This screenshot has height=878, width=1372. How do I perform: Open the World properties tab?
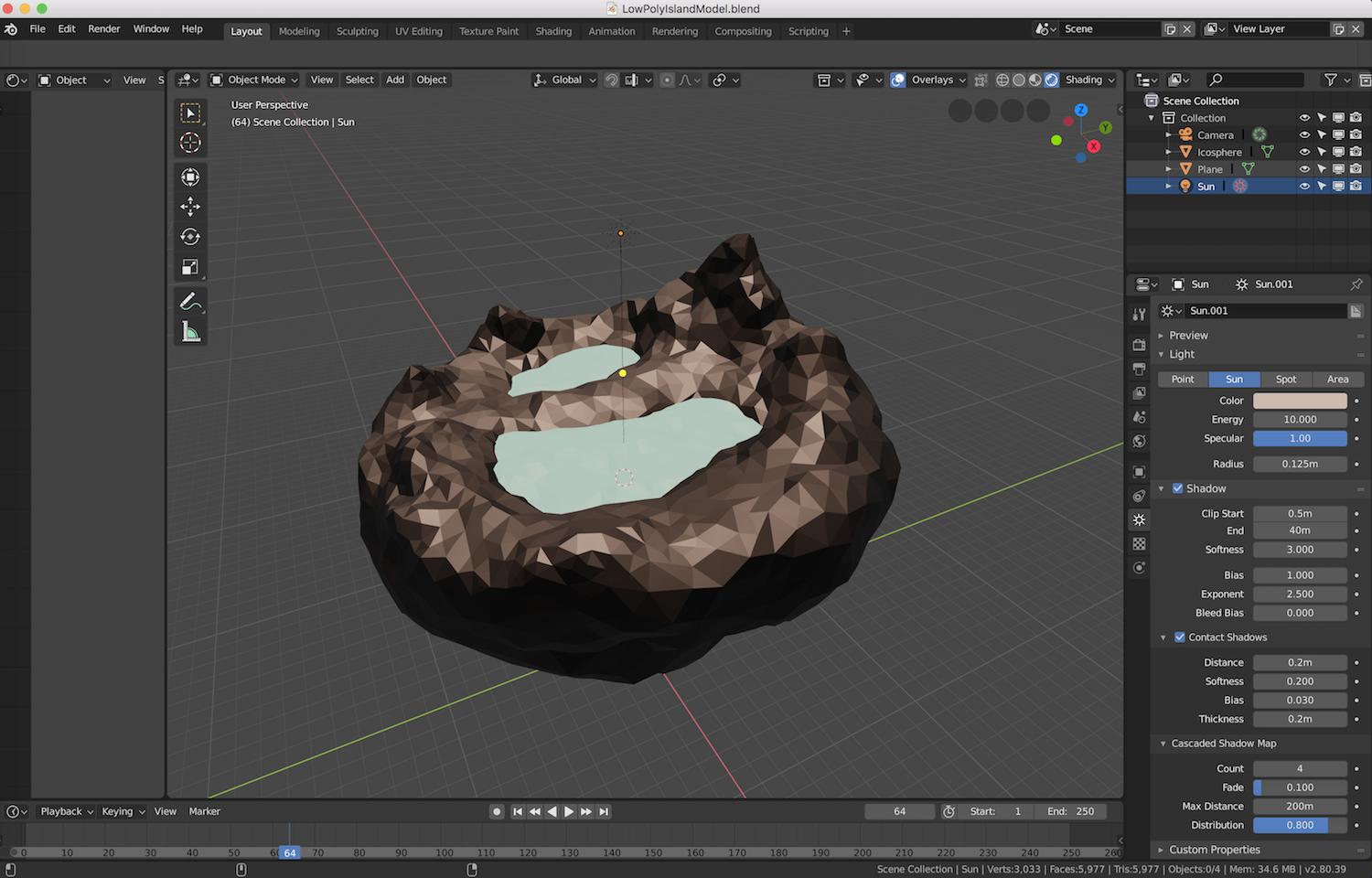tap(1139, 441)
